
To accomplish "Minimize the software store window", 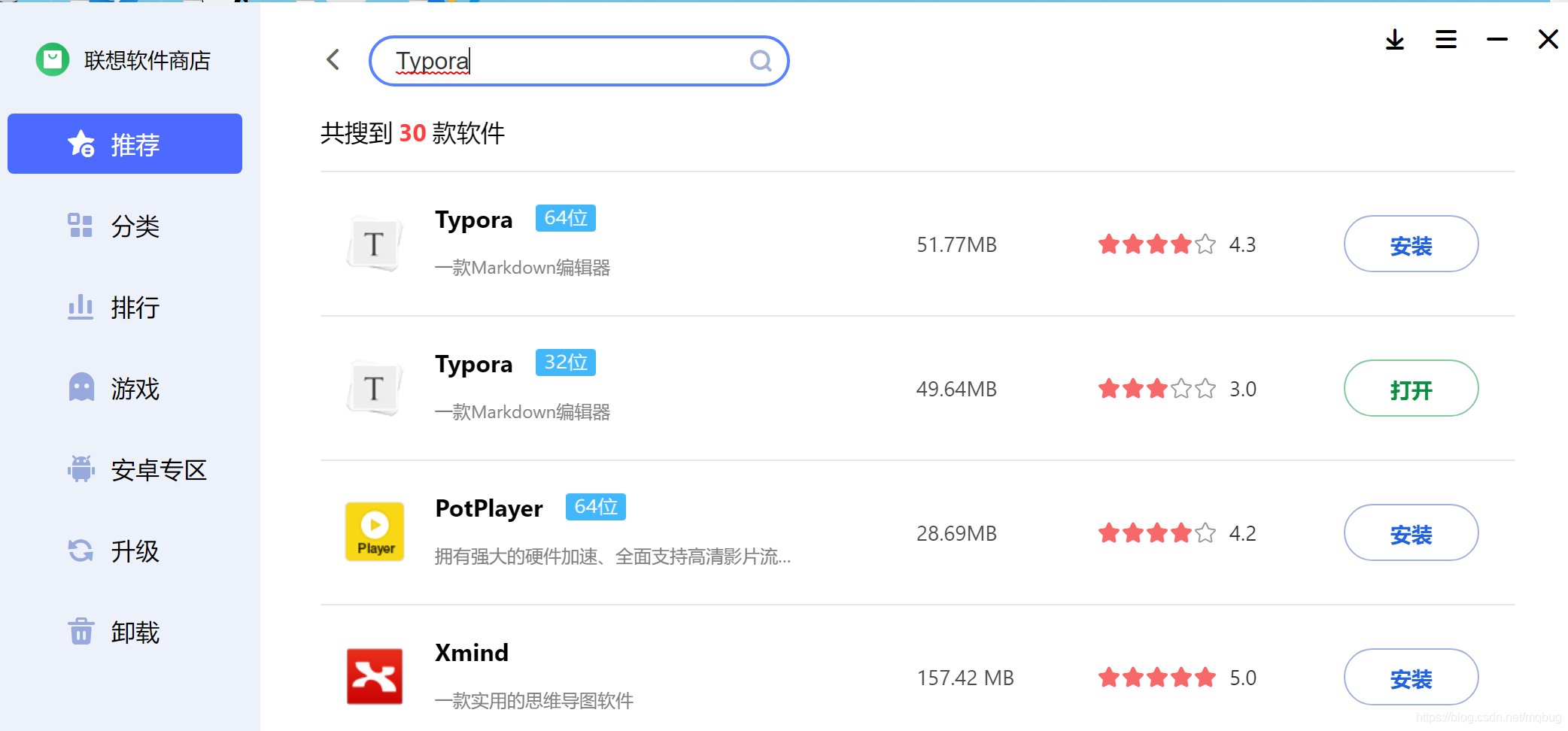I will point(1497,39).
